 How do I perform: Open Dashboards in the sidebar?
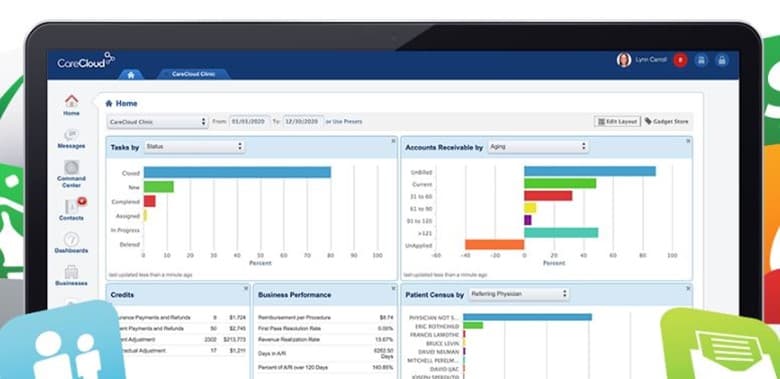72,243
